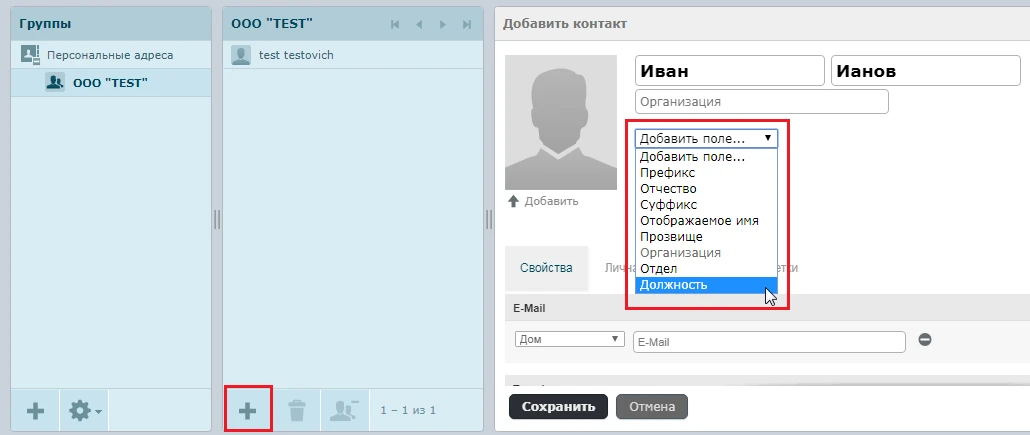Click the Отмена button
This screenshot has height=435, width=1030.
tap(651, 406)
